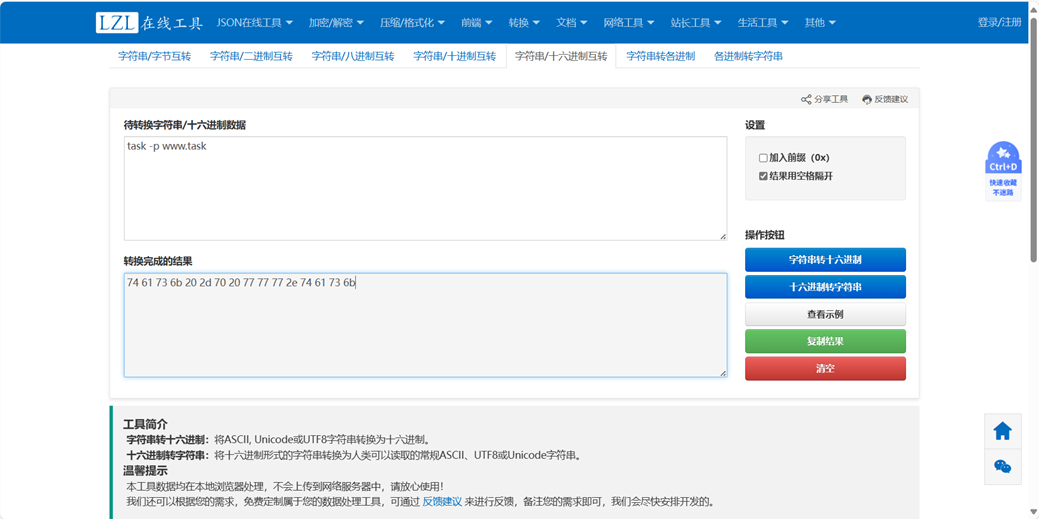
Task: Expand the 网络工具 dropdown menu
Action: point(629,22)
